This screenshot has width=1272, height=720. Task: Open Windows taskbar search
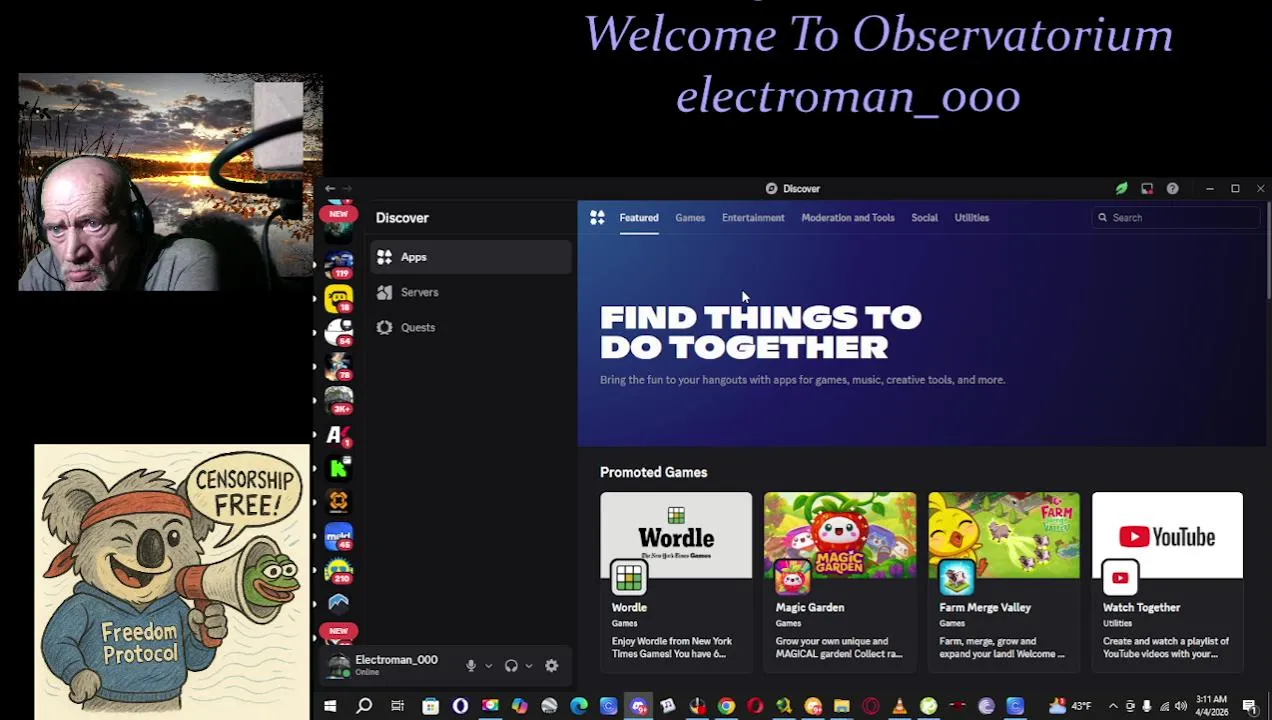click(364, 706)
